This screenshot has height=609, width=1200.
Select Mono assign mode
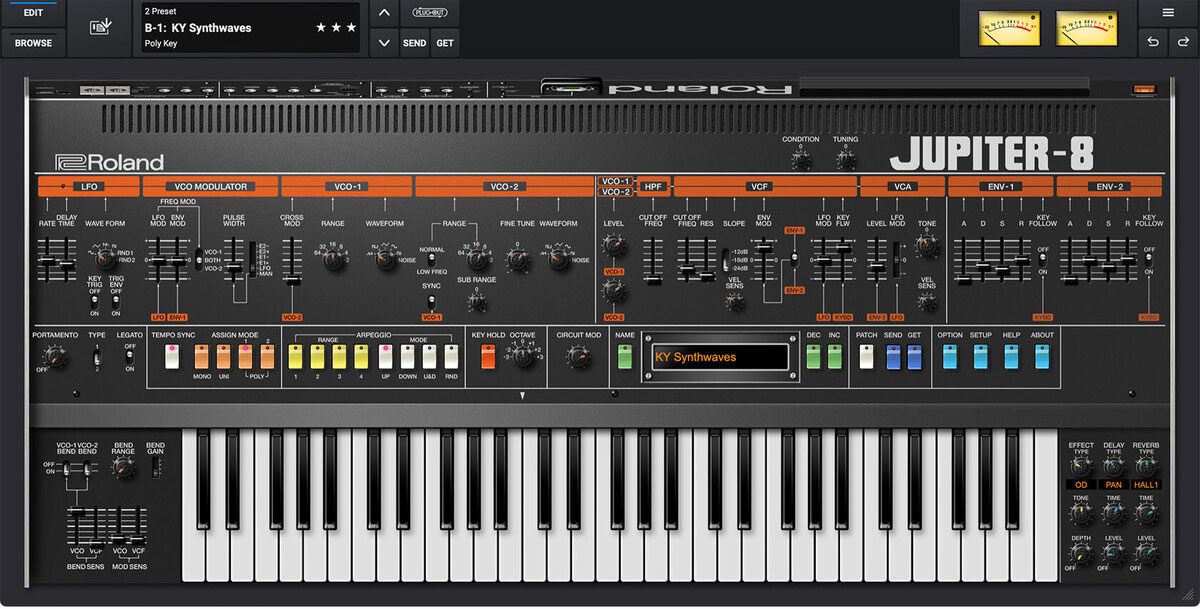201,356
